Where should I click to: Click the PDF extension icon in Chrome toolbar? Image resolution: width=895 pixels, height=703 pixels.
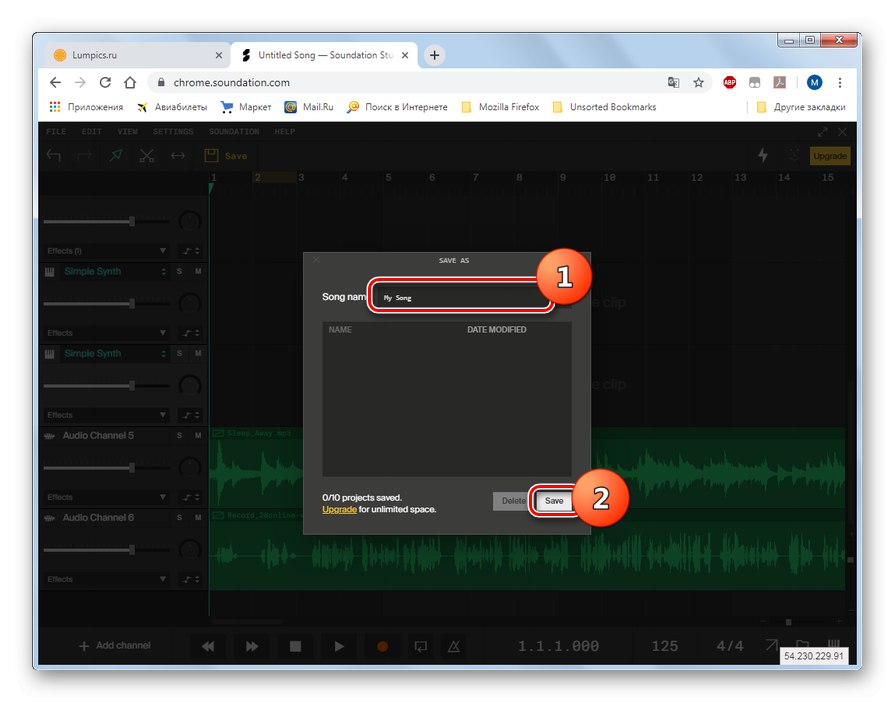click(780, 83)
